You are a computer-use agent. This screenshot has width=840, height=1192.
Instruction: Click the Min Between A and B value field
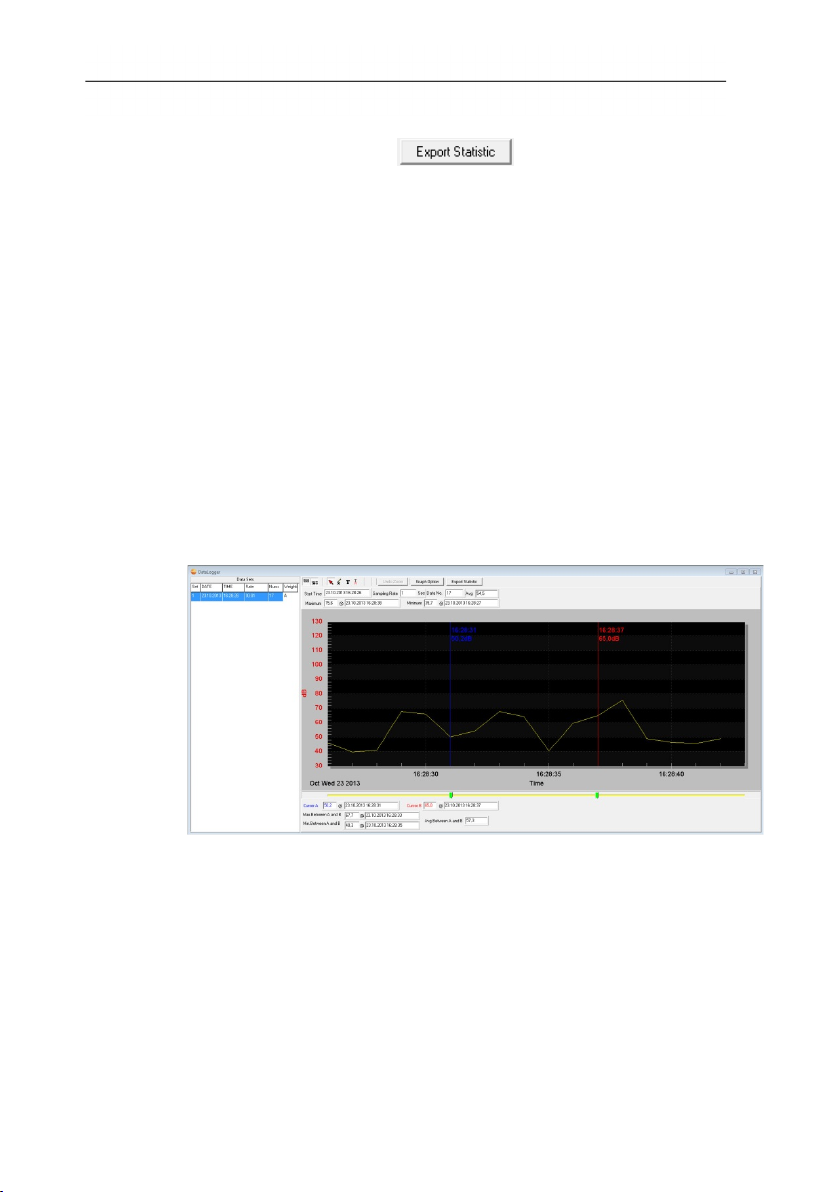pos(352,825)
